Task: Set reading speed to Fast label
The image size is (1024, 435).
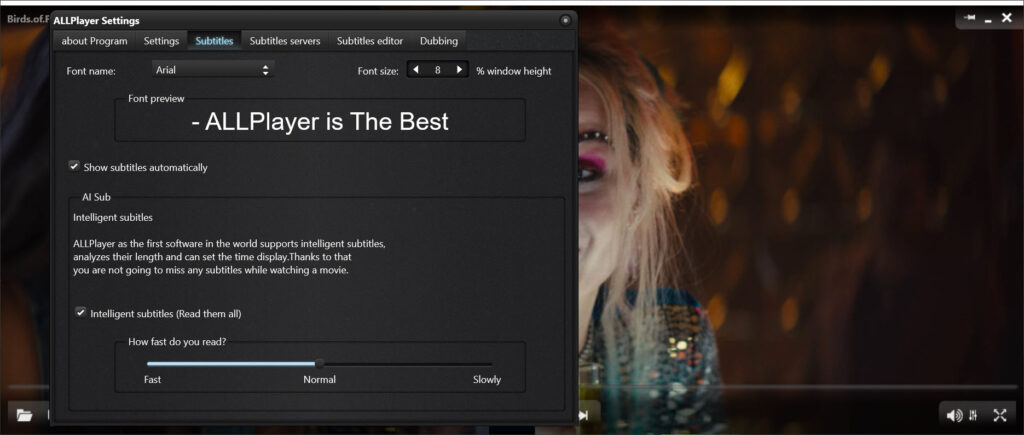Action: 152,379
